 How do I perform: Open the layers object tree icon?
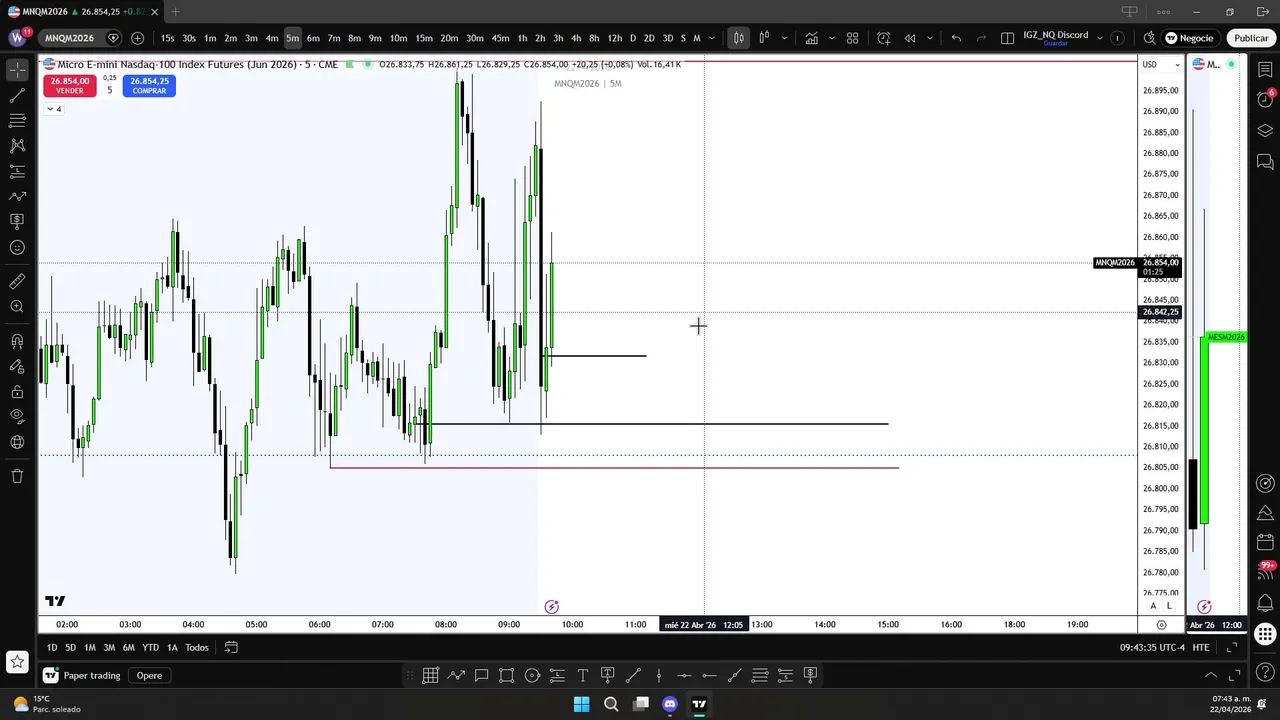(1265, 131)
